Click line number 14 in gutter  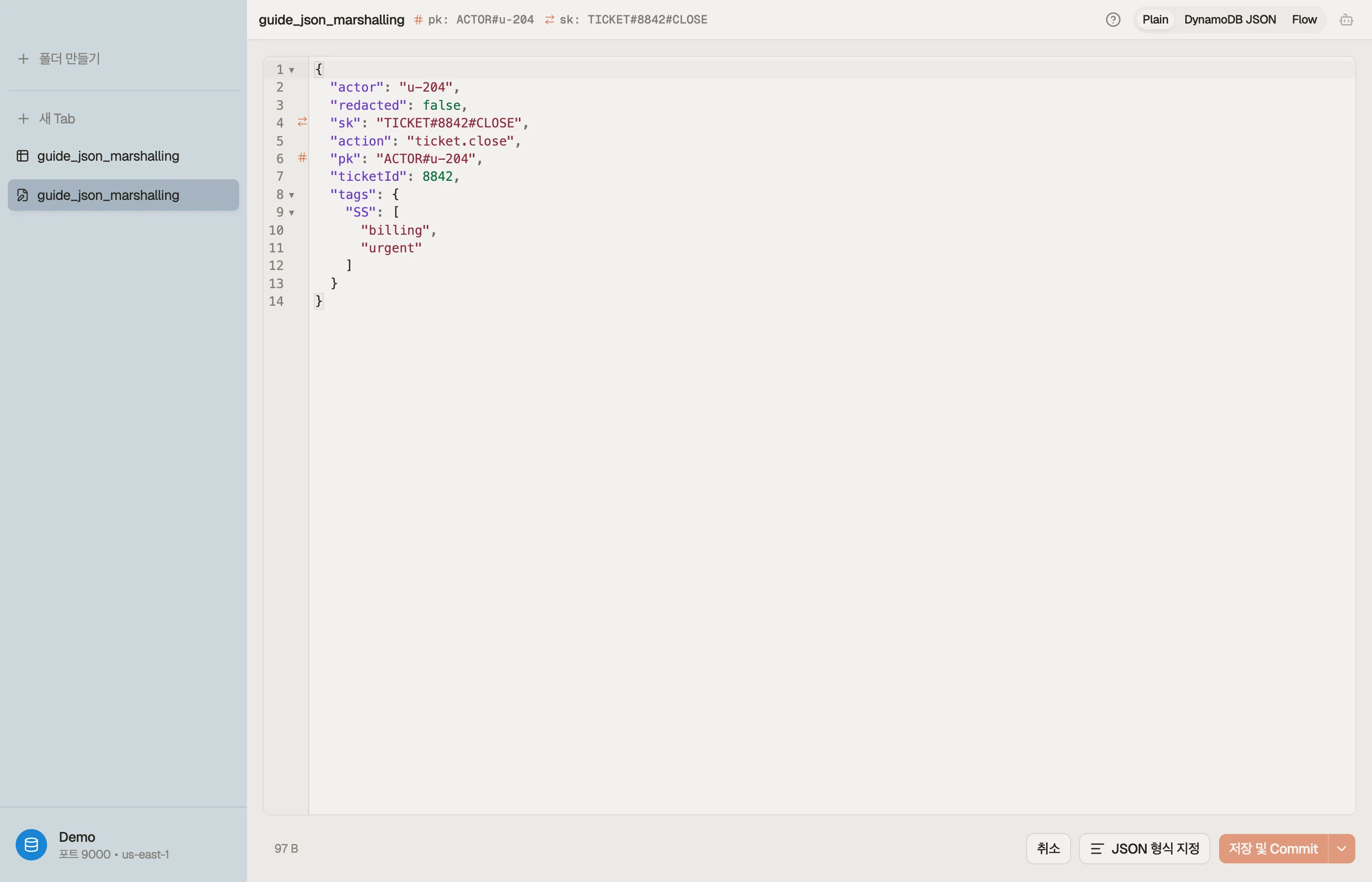click(x=276, y=301)
